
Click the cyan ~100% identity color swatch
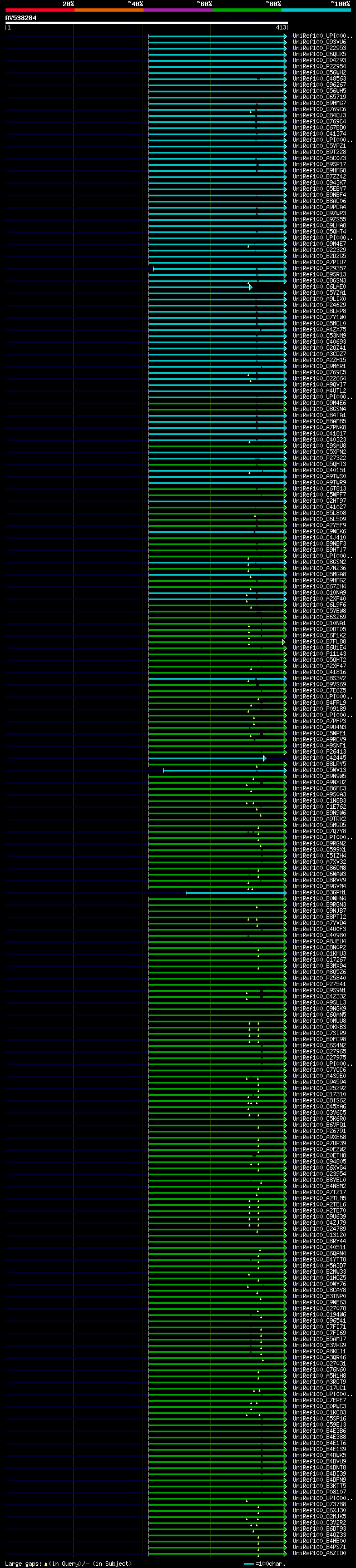[316, 10]
